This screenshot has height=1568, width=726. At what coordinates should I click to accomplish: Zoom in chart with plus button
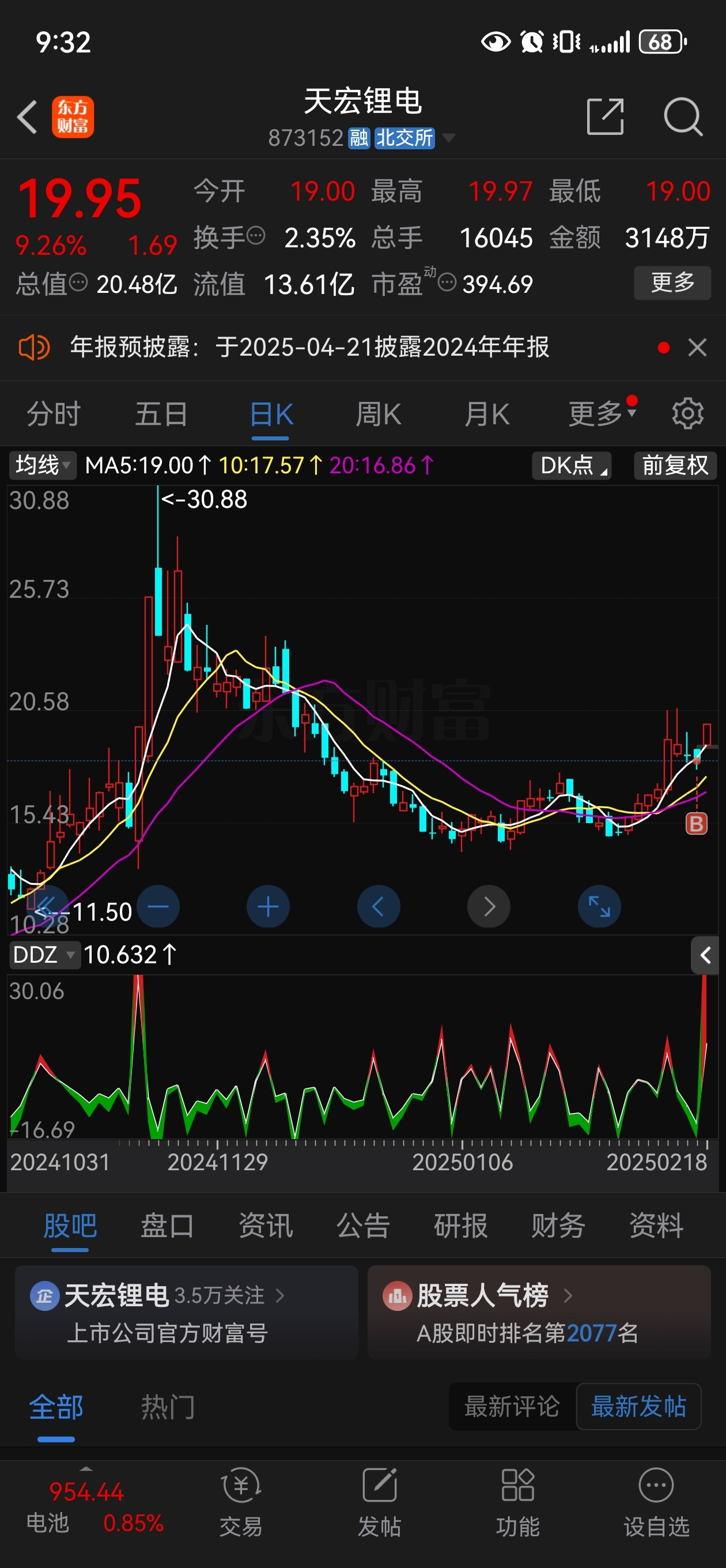click(269, 906)
